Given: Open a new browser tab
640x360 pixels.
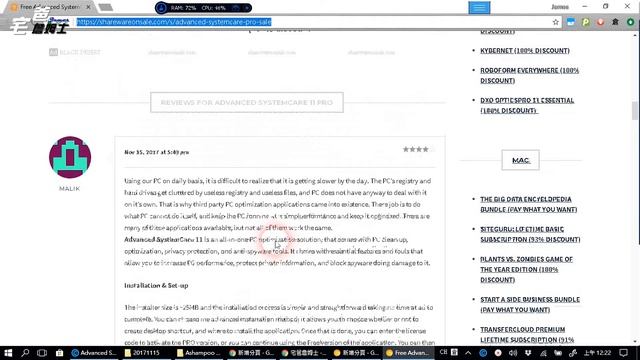Looking at the screenshot, I should [x=106, y=7].
